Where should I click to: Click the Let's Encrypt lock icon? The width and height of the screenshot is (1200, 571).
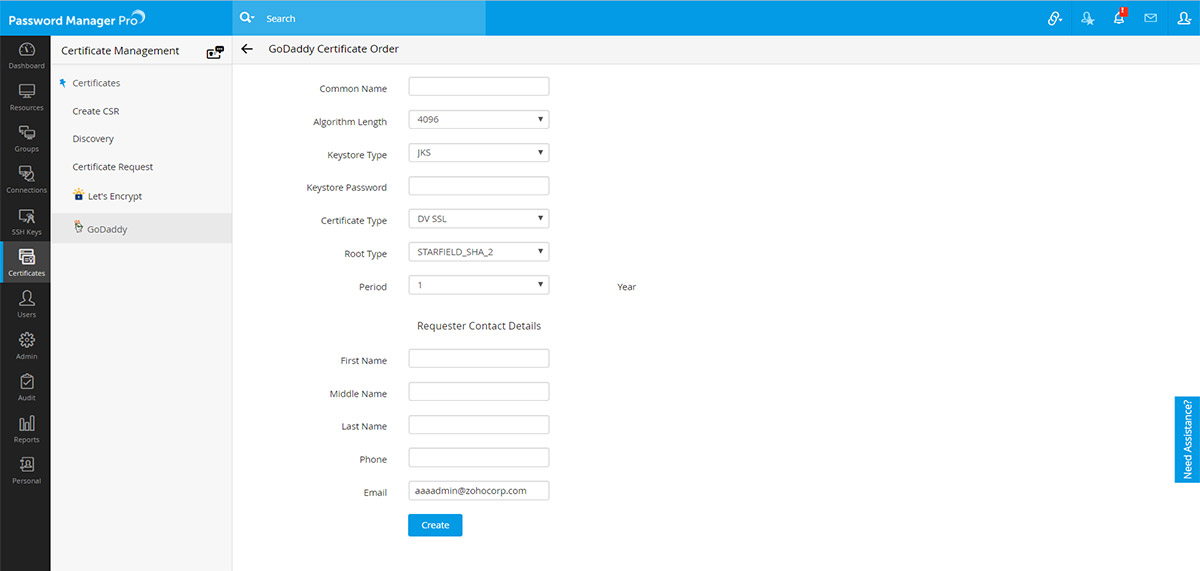(x=79, y=195)
